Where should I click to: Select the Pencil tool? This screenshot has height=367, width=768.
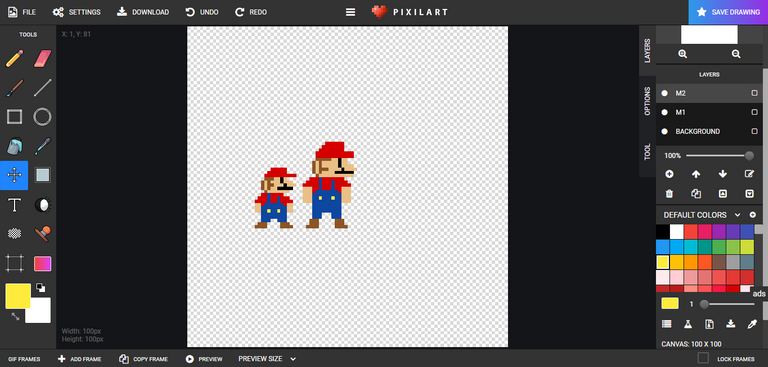tap(14, 59)
